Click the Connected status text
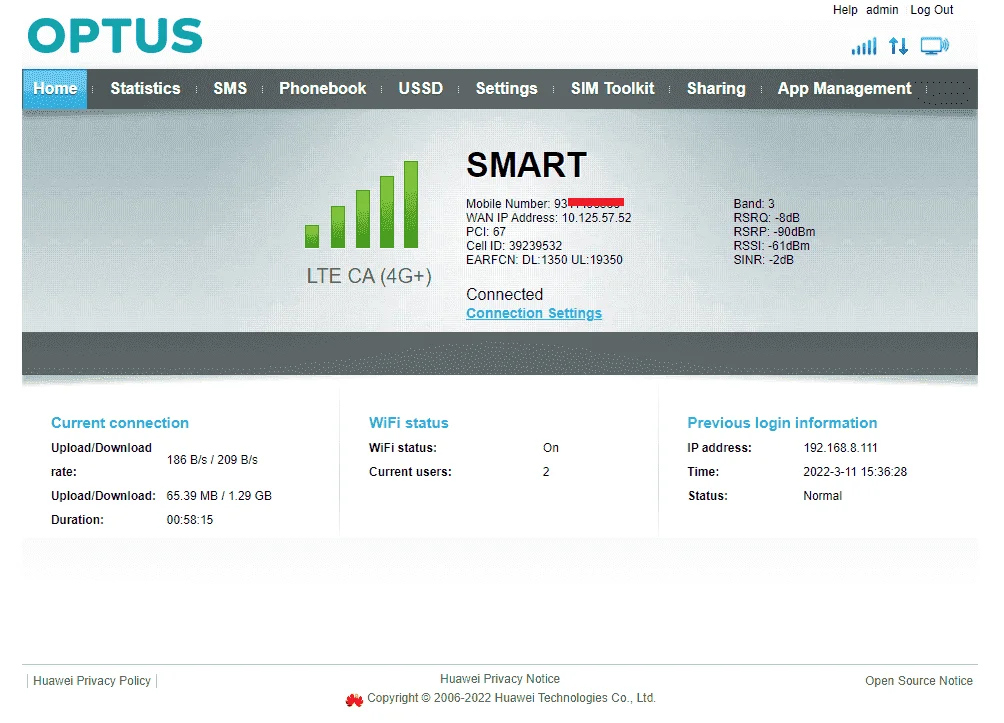The width and height of the screenshot is (1004, 723). click(505, 295)
